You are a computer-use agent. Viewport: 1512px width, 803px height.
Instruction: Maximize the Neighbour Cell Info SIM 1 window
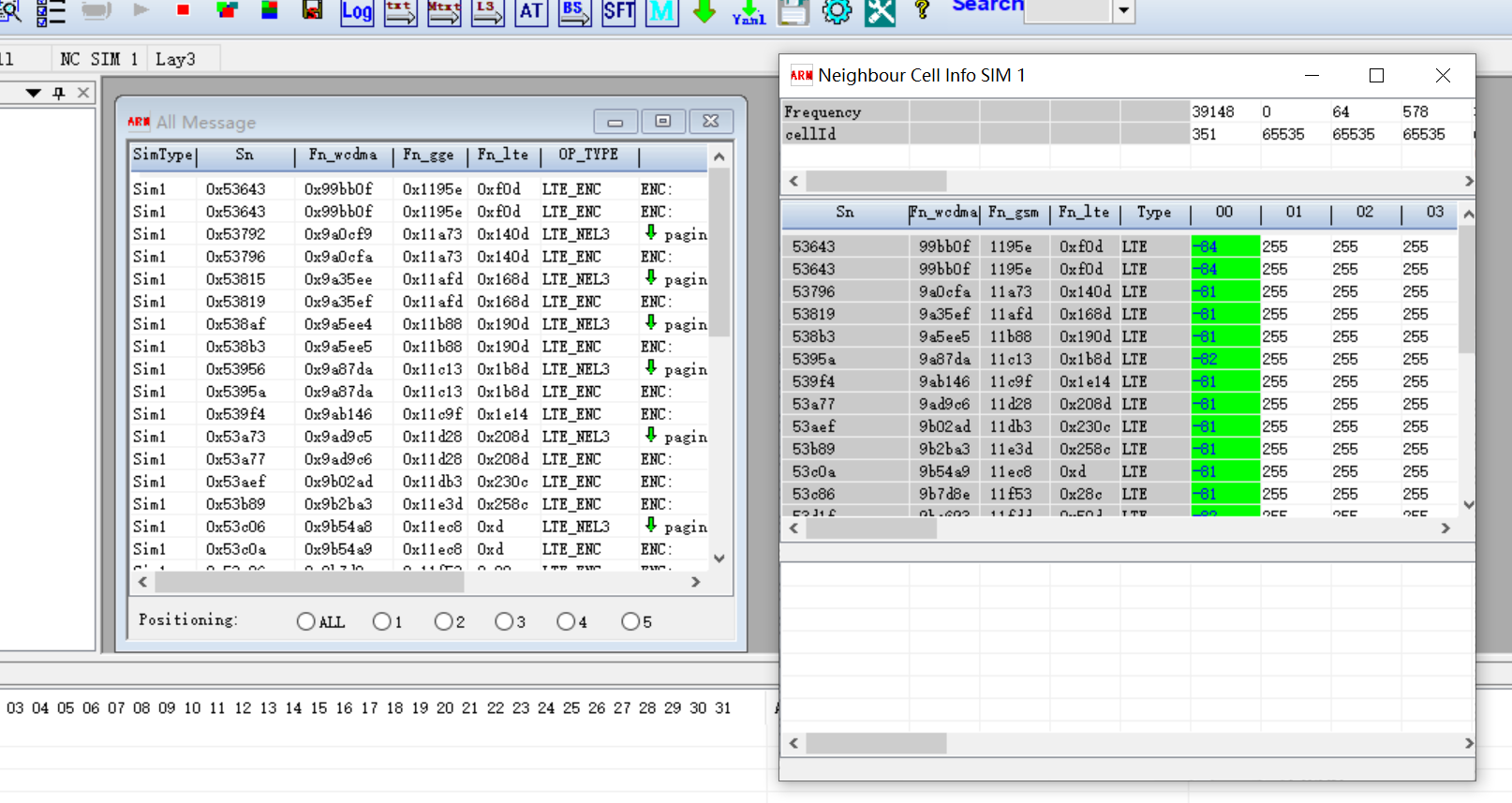1376,76
